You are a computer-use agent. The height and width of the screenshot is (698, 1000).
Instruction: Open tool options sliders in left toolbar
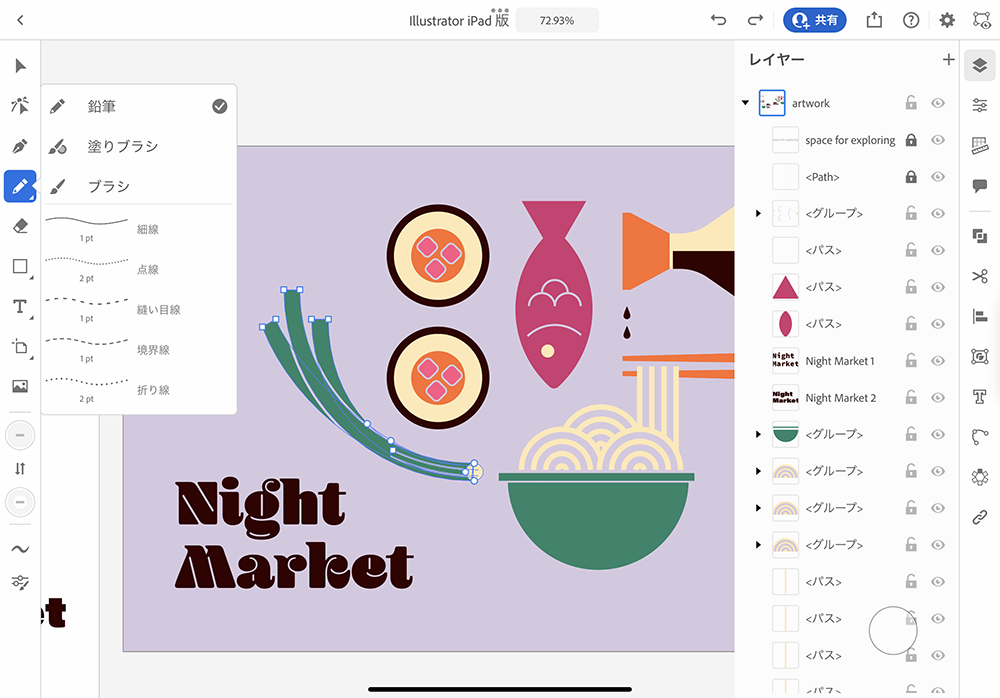tap(20, 582)
